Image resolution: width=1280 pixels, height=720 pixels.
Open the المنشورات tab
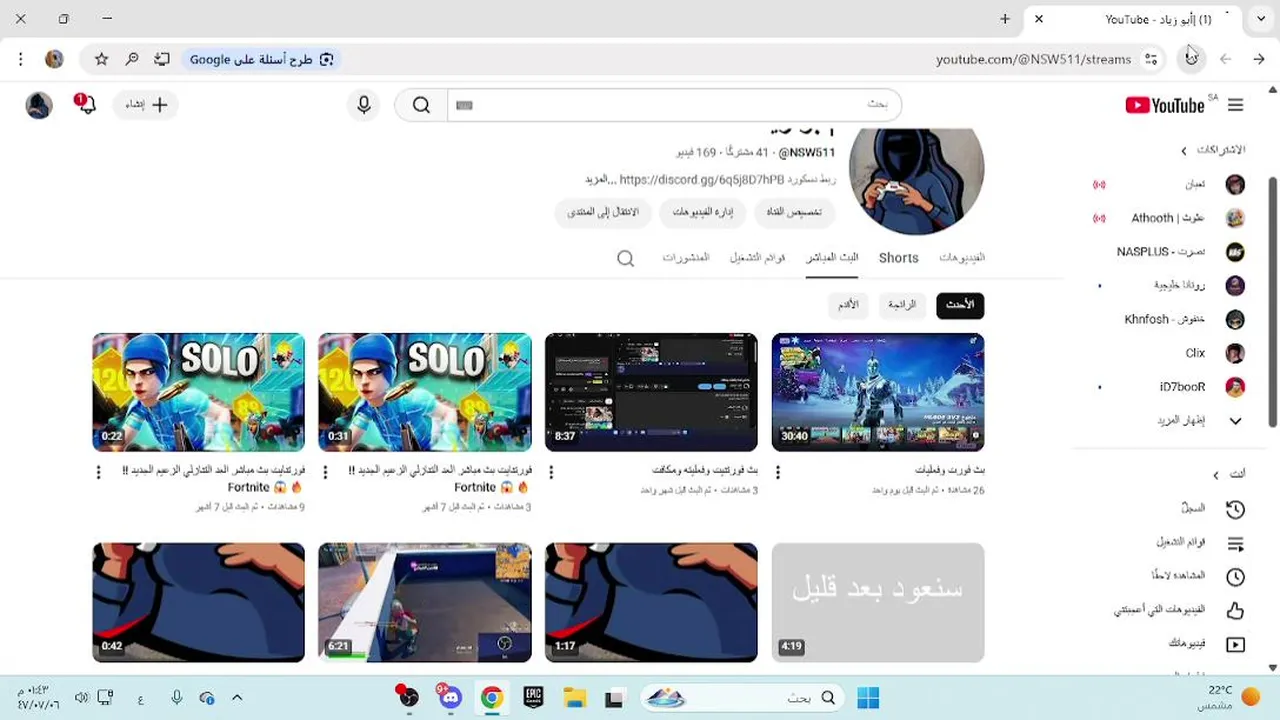tap(686, 258)
